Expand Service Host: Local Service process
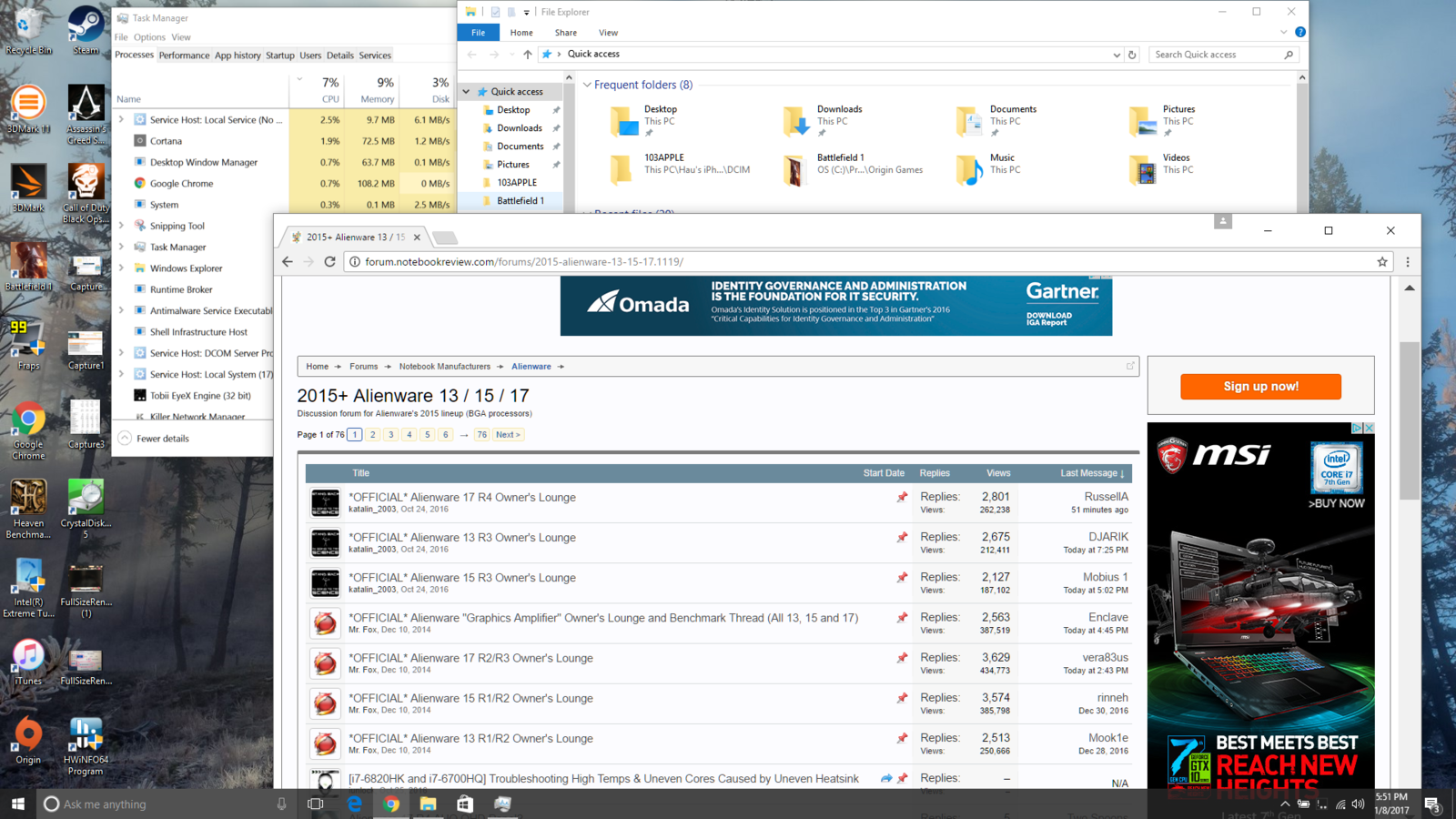Image resolution: width=1456 pixels, height=819 pixels. (121, 119)
